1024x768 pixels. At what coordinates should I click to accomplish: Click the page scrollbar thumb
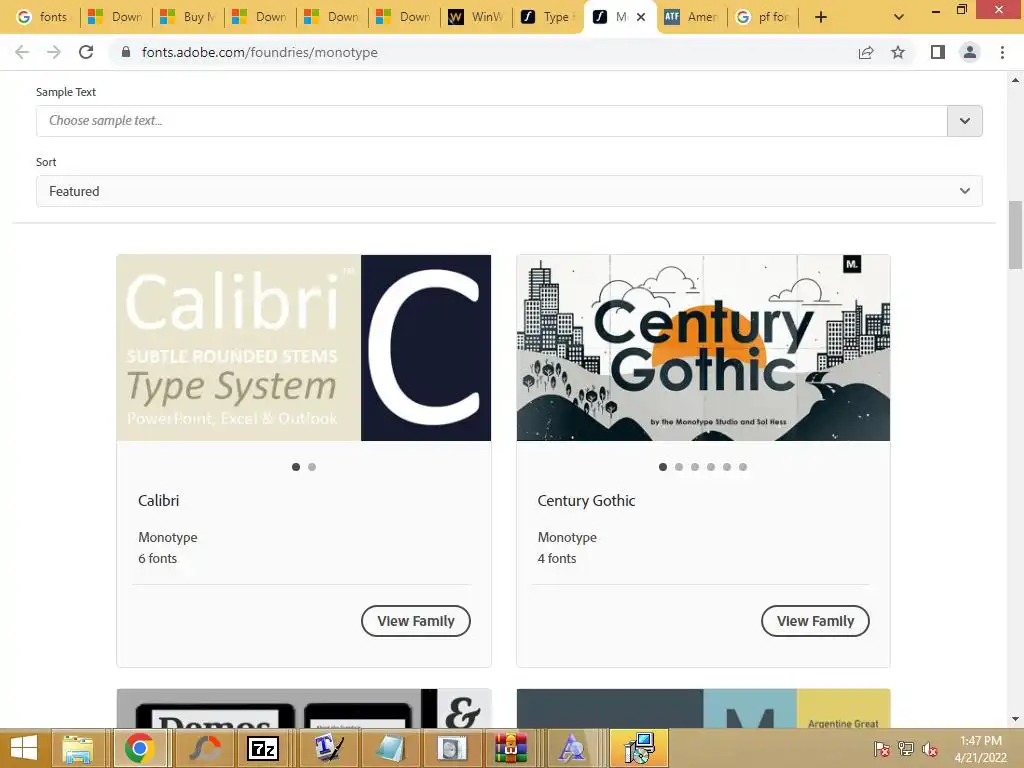point(1015,234)
